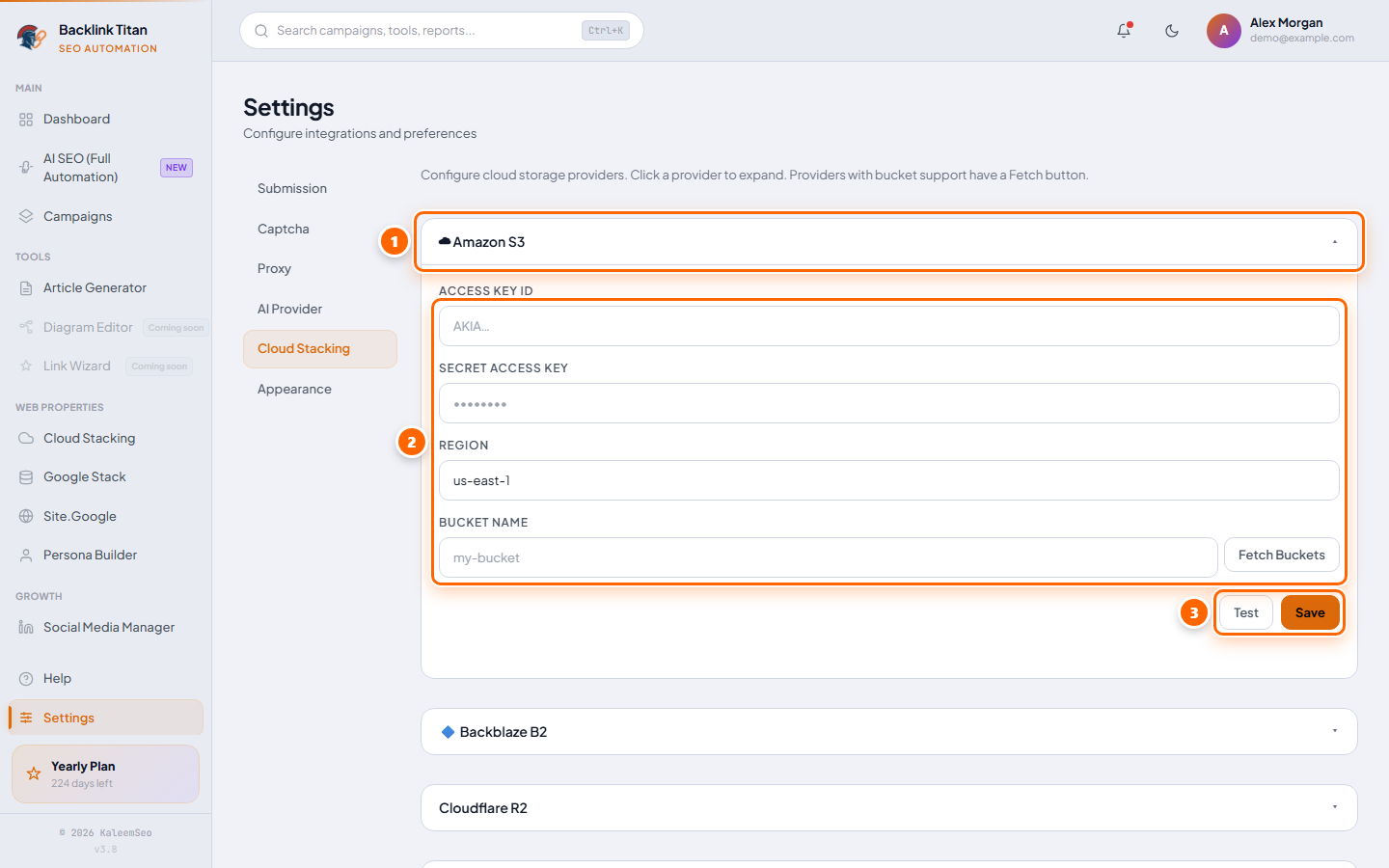Click the orange Save button
The height and width of the screenshot is (868, 1389).
1310,612
